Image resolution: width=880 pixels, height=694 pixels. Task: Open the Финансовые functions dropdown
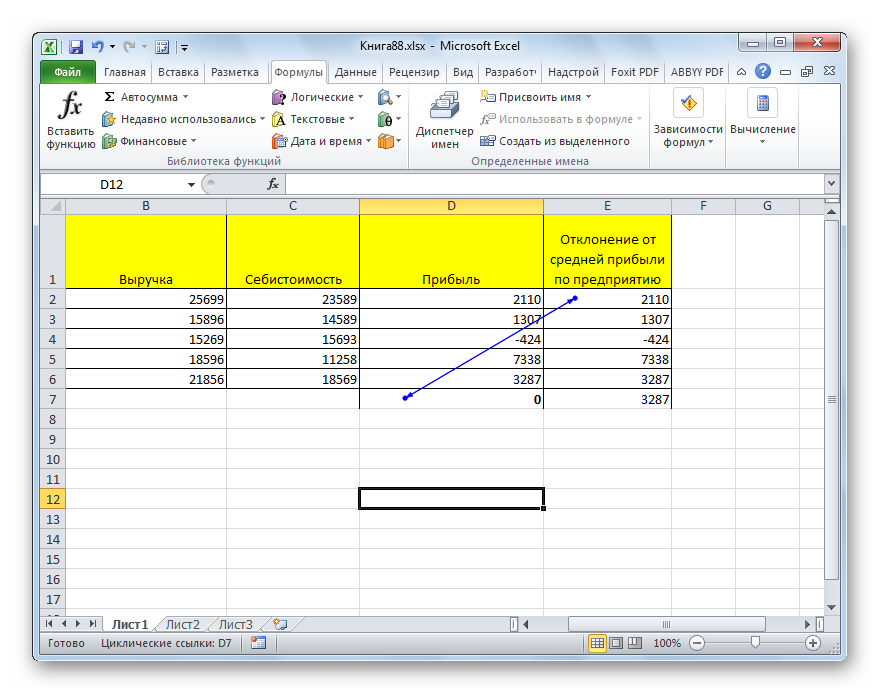coord(193,141)
